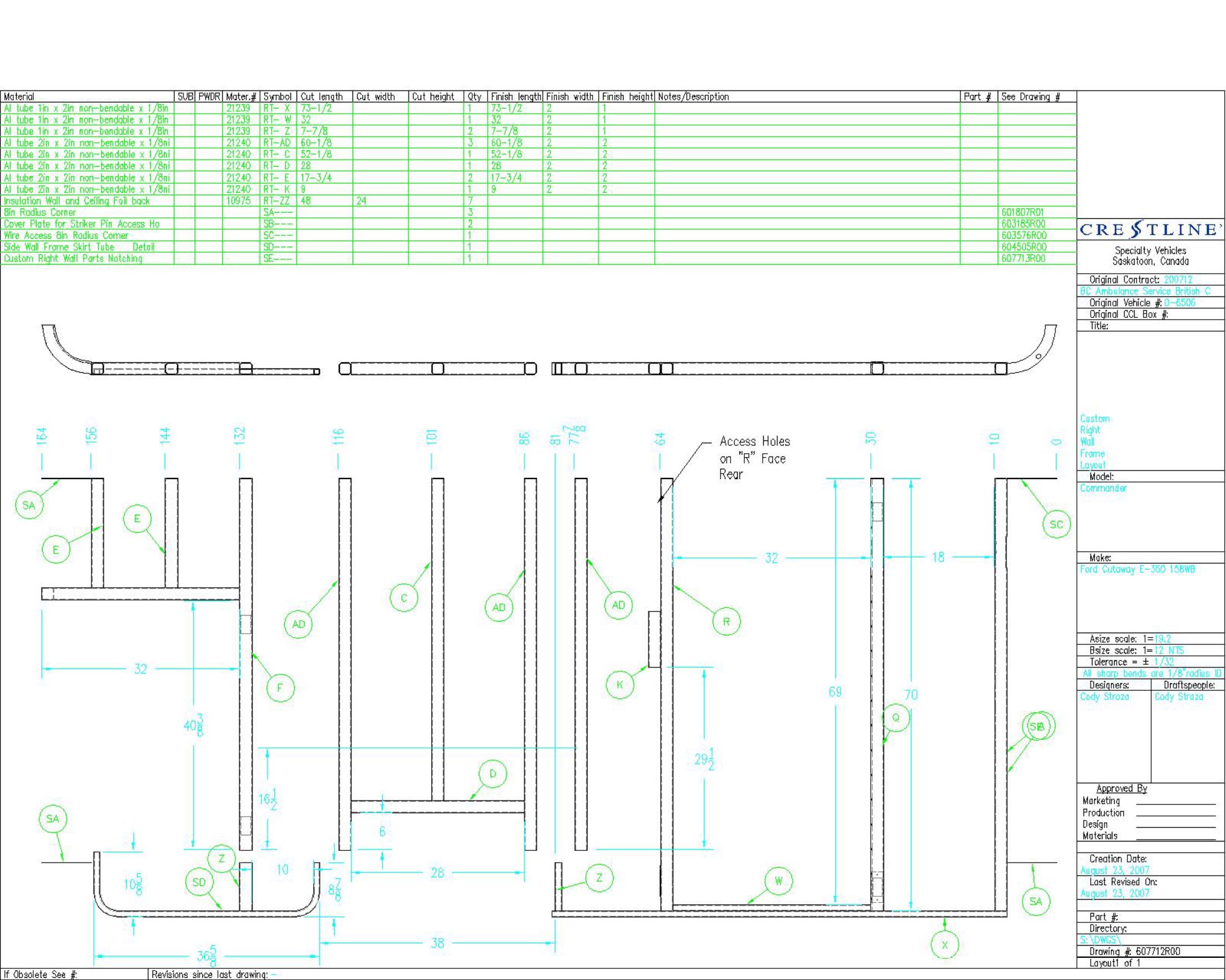Click the station dimension 164
Screen dimensions: 1226x980
[42, 437]
